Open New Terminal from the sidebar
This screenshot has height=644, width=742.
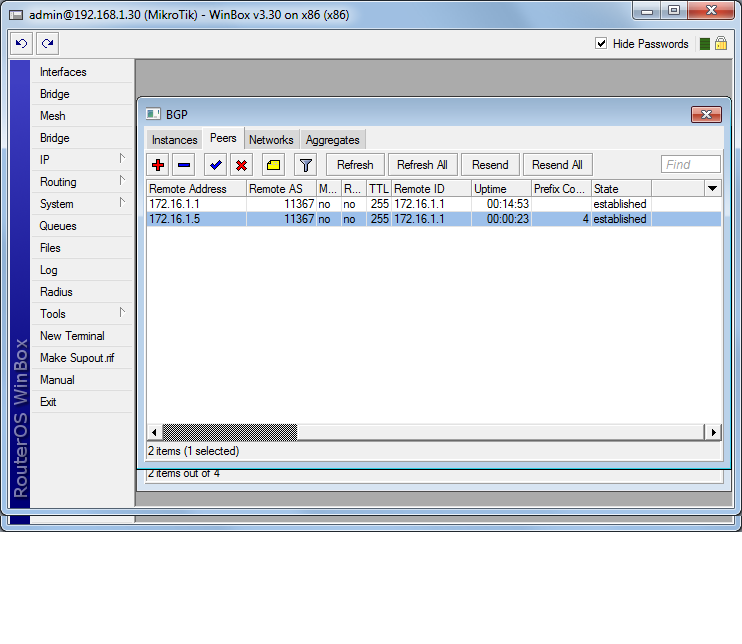[x=81, y=336]
